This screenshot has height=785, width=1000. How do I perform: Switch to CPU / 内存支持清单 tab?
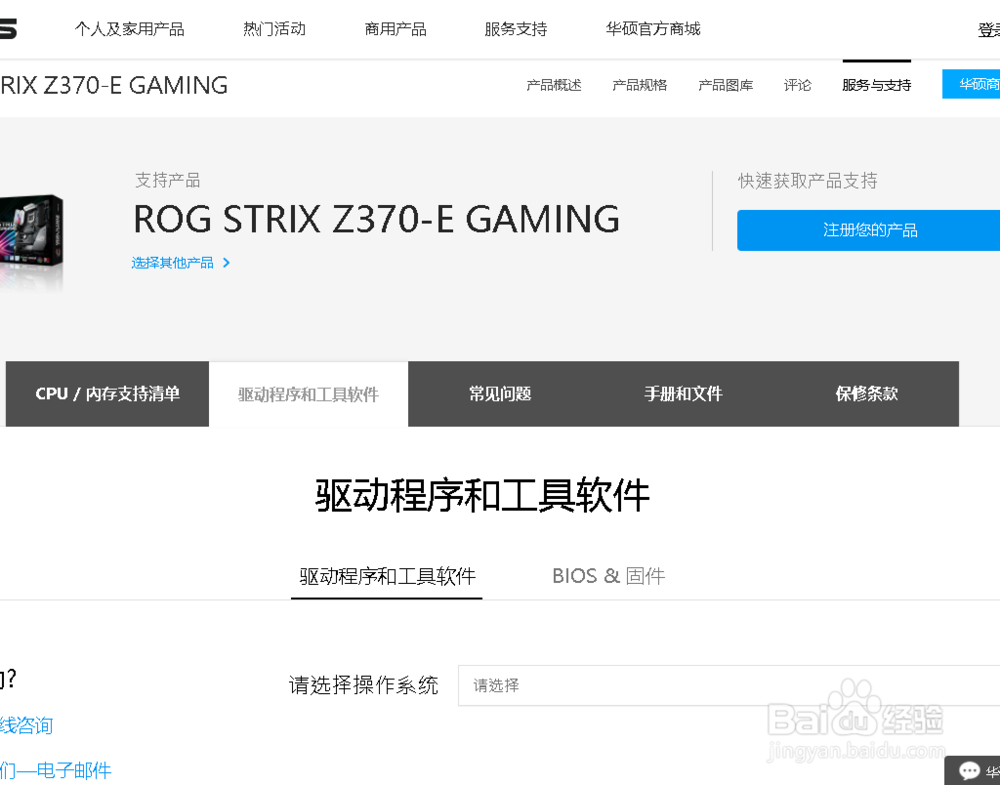point(107,394)
